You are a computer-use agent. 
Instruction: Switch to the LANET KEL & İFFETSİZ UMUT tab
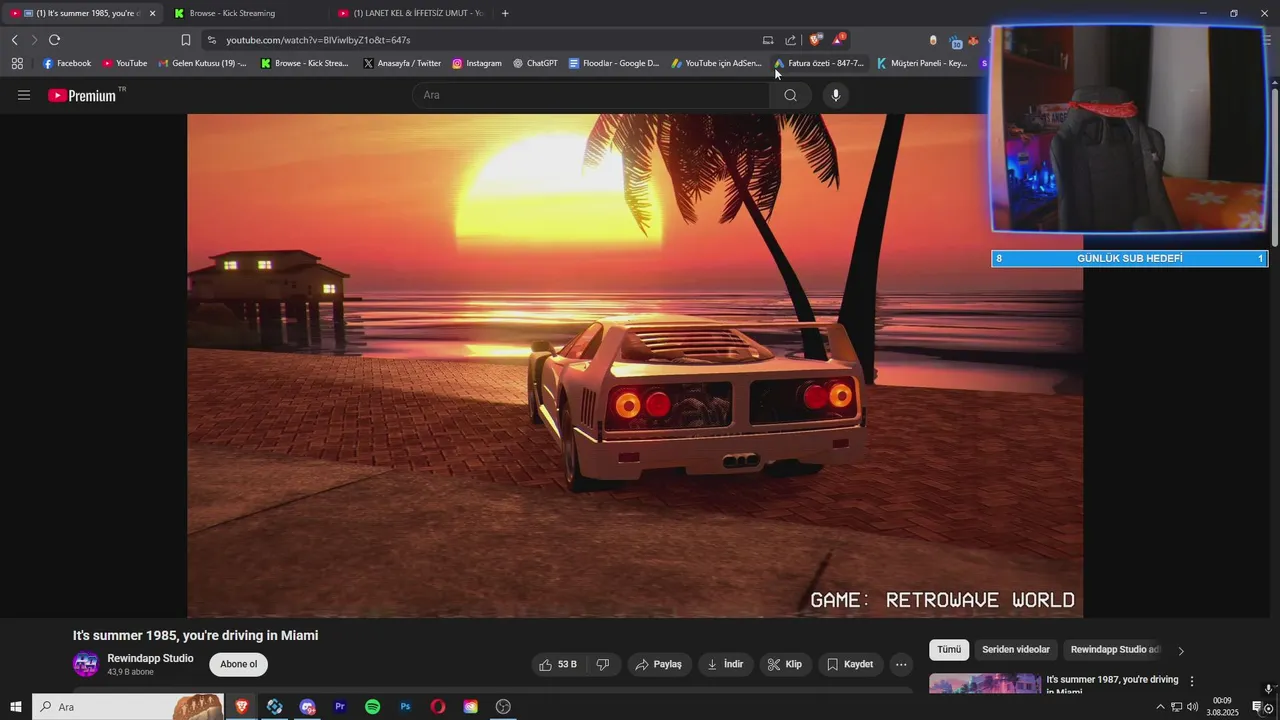[x=410, y=13]
